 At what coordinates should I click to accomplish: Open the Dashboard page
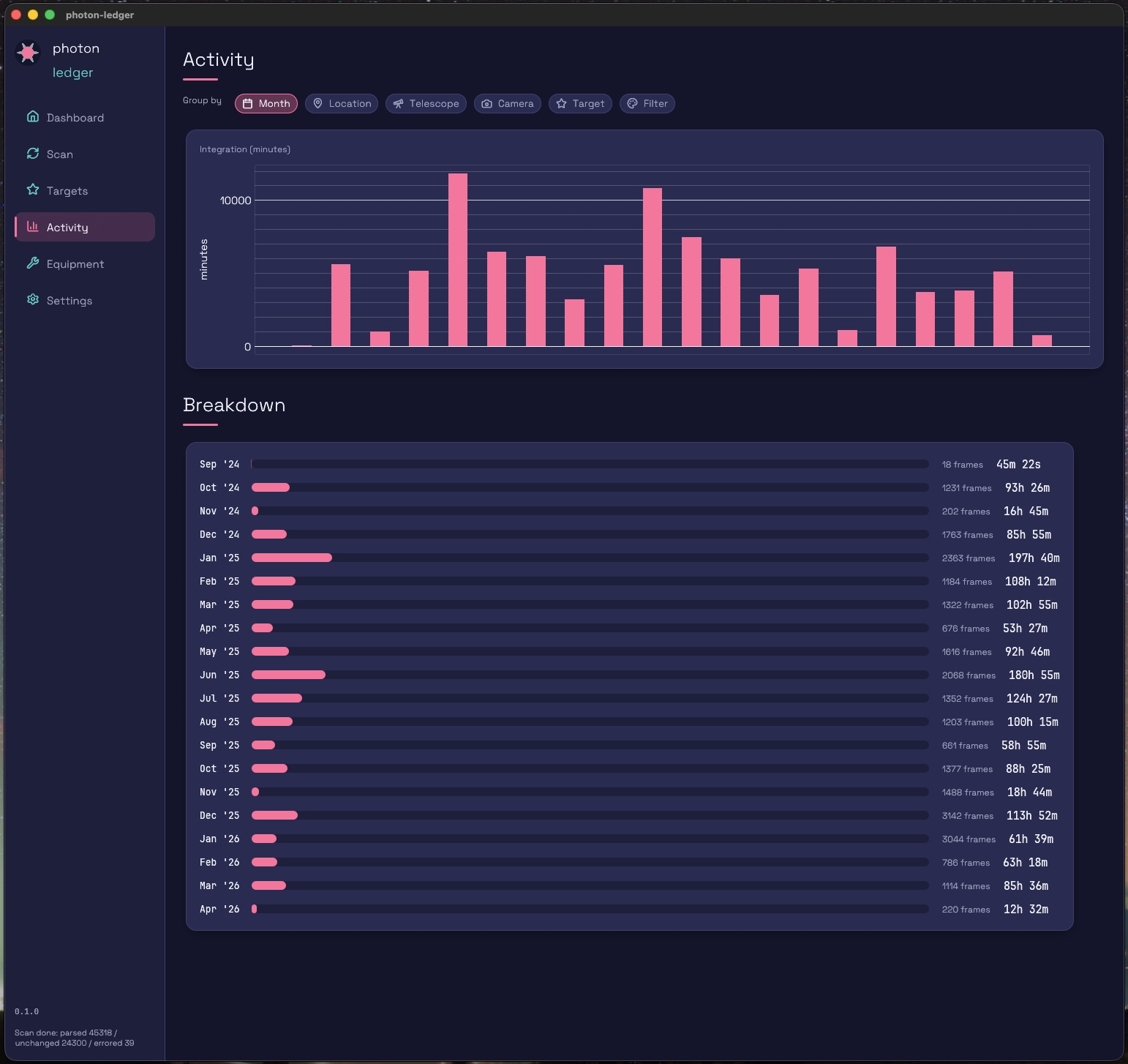click(x=85, y=117)
